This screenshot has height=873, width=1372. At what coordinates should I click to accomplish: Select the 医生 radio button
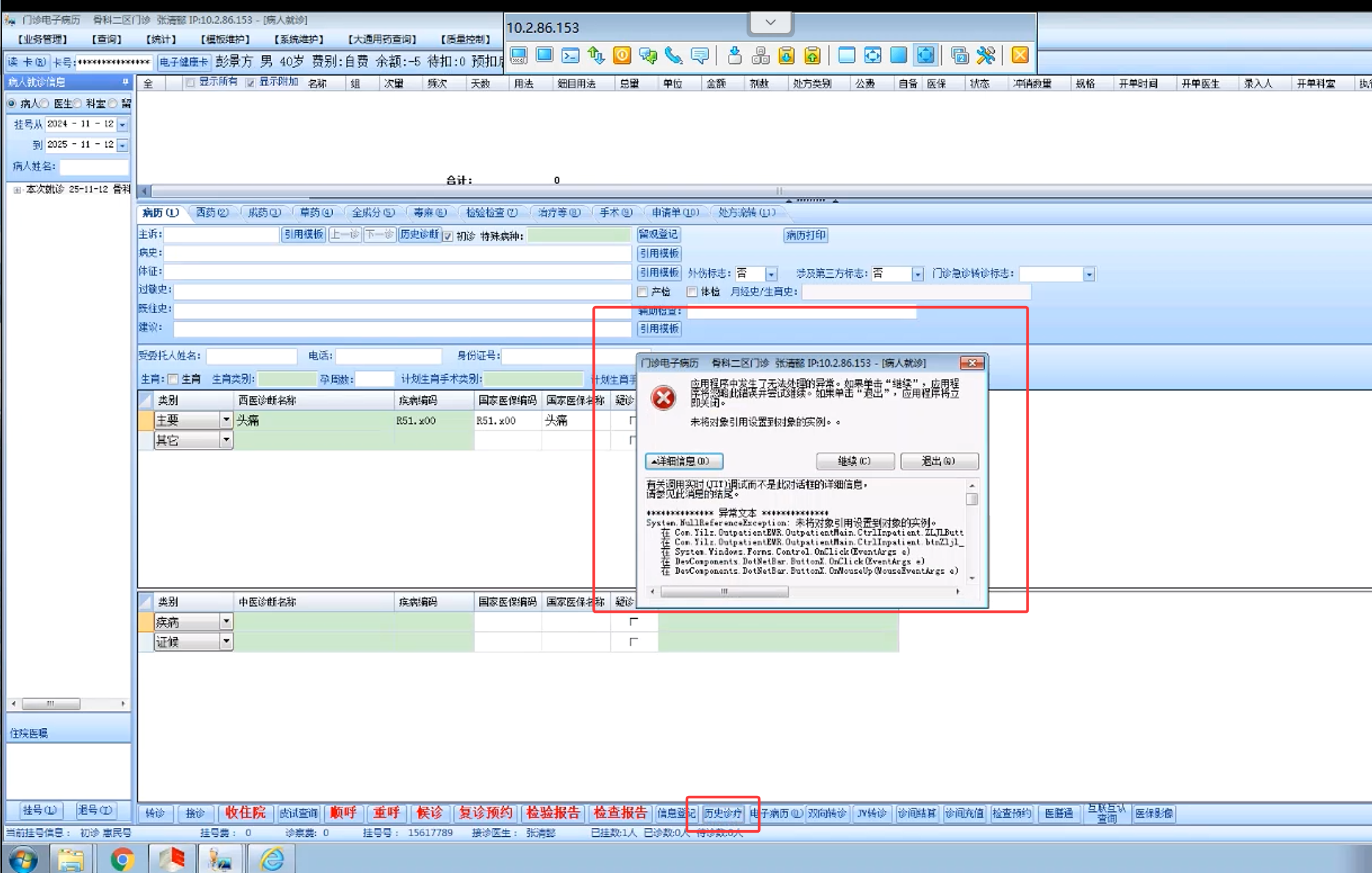46,104
